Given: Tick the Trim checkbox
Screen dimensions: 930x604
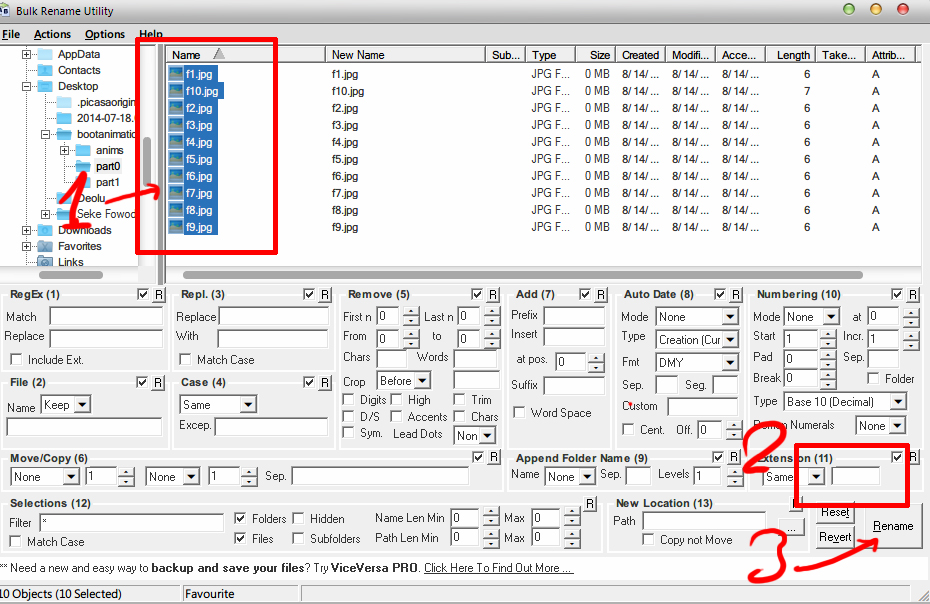Looking at the screenshot, I should pos(460,399).
